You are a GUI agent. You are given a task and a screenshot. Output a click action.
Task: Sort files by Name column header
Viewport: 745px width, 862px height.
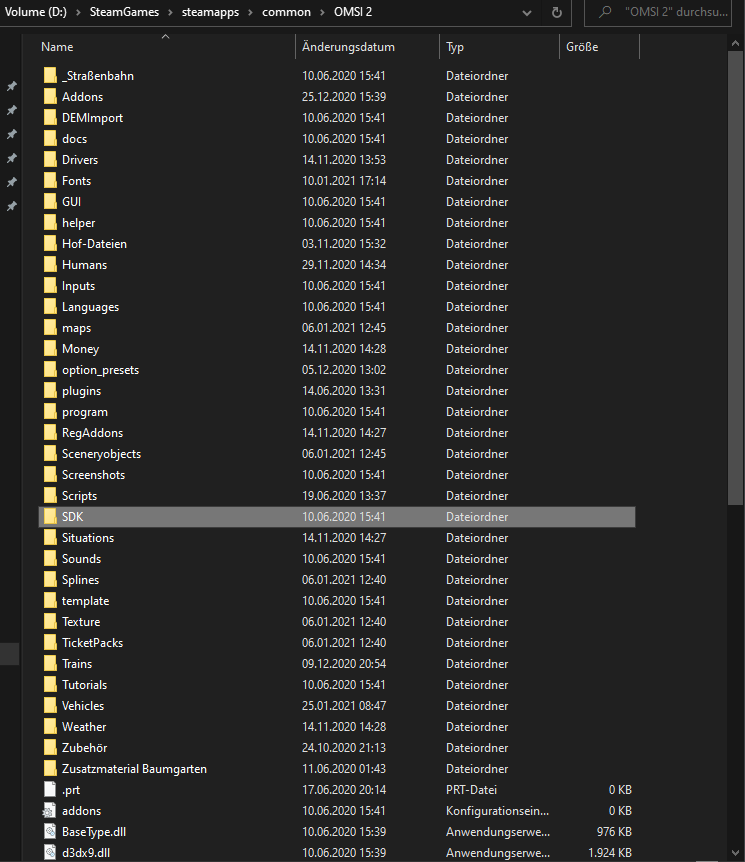[58, 47]
